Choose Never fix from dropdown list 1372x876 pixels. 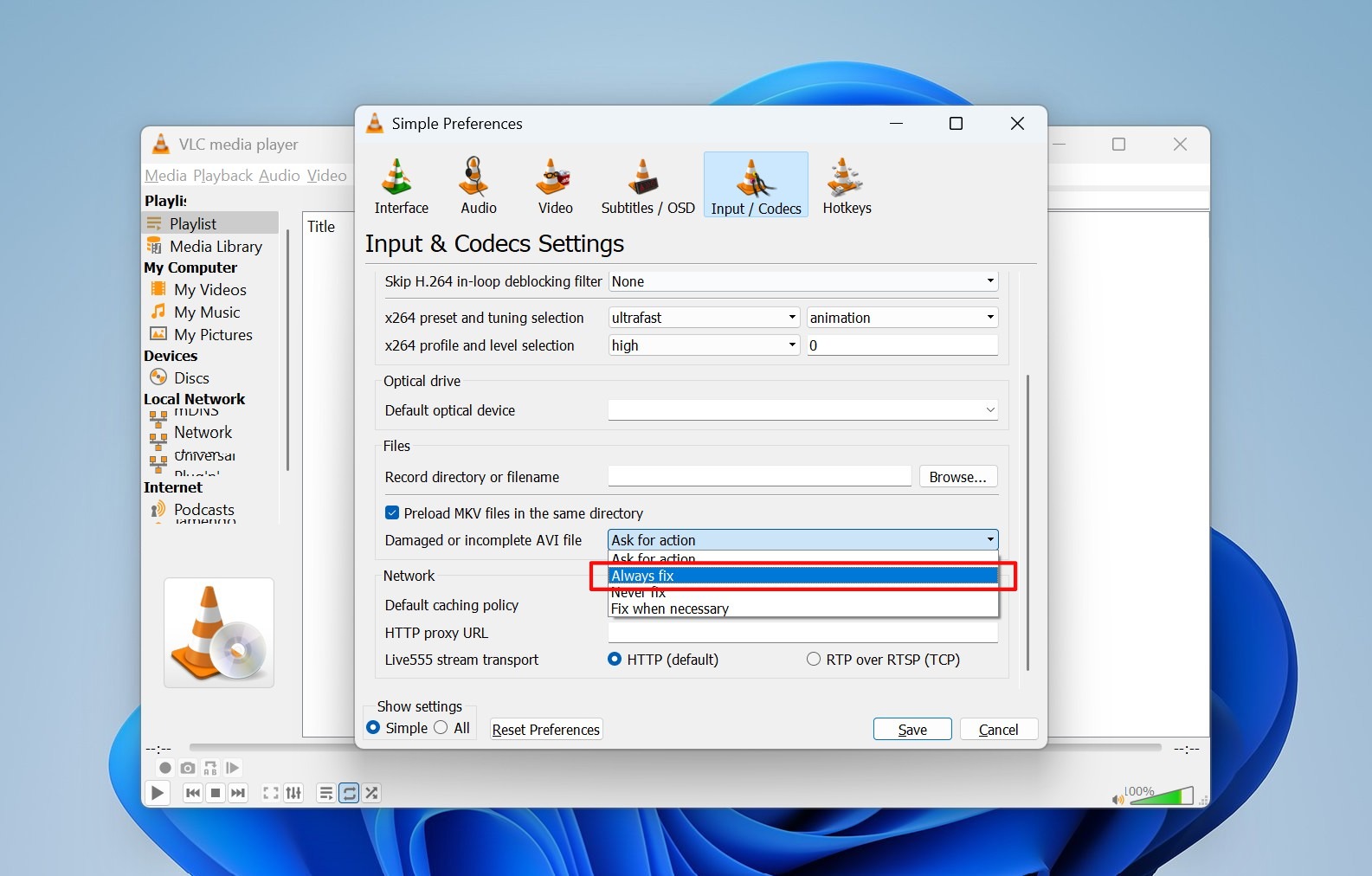point(802,592)
